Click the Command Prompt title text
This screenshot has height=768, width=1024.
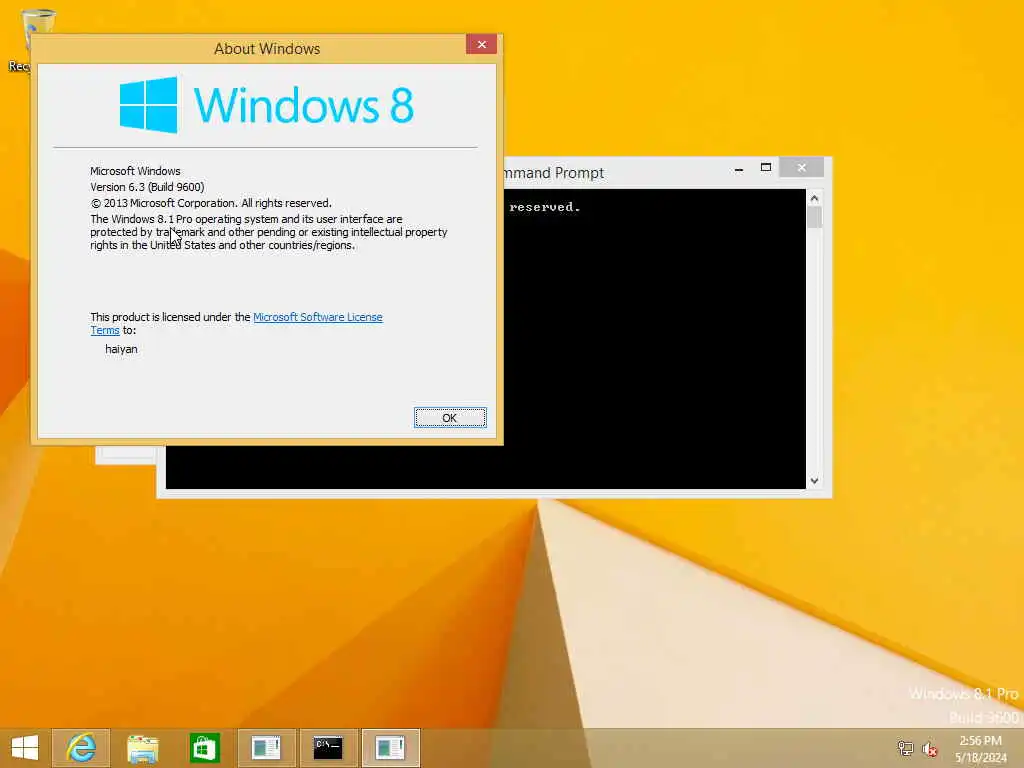click(554, 173)
